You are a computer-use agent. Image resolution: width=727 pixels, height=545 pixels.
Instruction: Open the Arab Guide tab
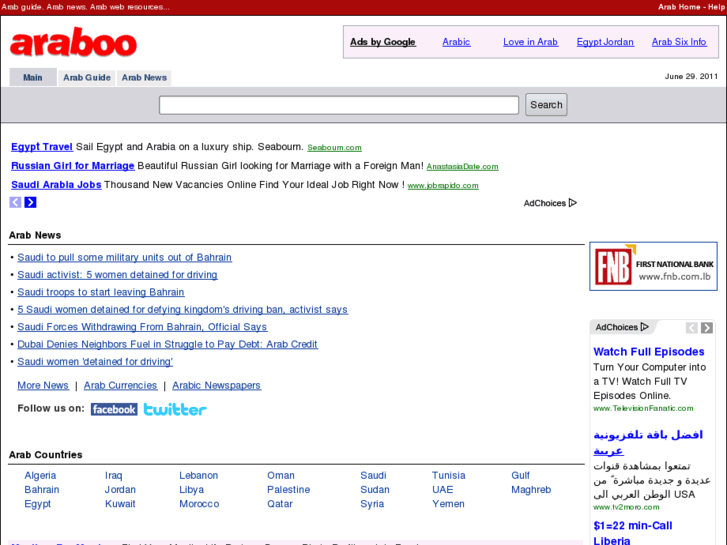click(87, 77)
